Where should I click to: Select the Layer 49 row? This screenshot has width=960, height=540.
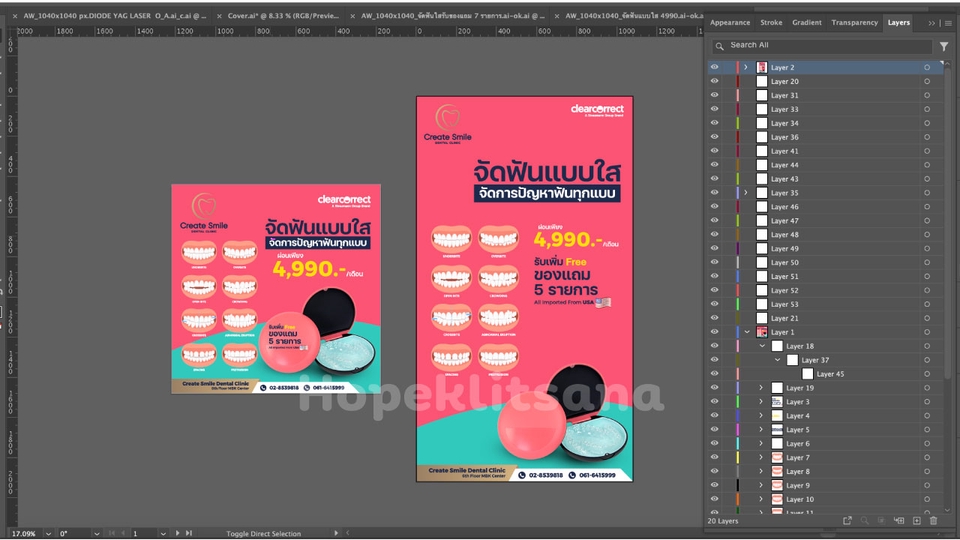click(825, 249)
